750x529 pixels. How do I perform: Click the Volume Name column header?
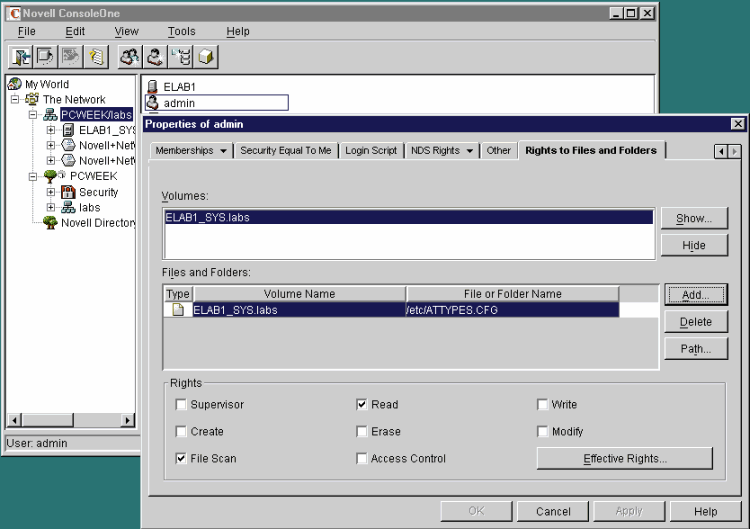pos(299,294)
